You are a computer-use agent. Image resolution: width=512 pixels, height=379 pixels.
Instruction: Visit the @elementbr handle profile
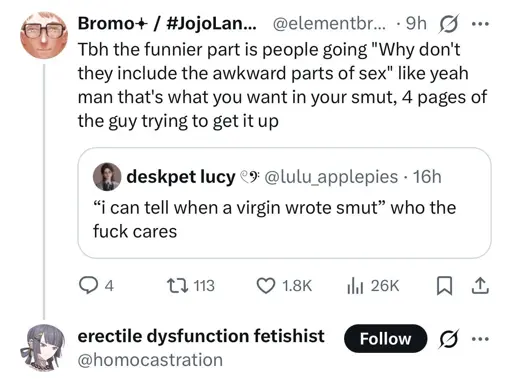pyautogui.click(x=329, y=23)
